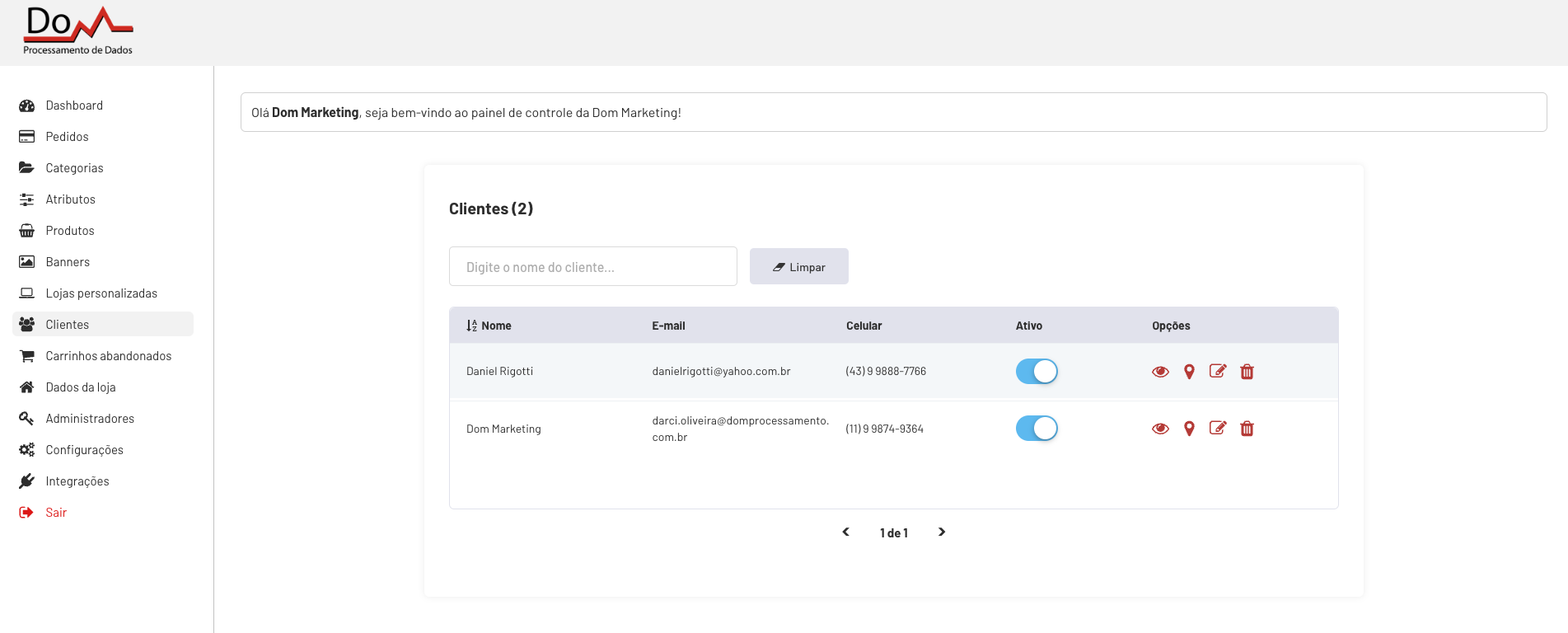The width and height of the screenshot is (1568, 633).
Task: Open Integrações in the sidebar
Action: coord(77,481)
